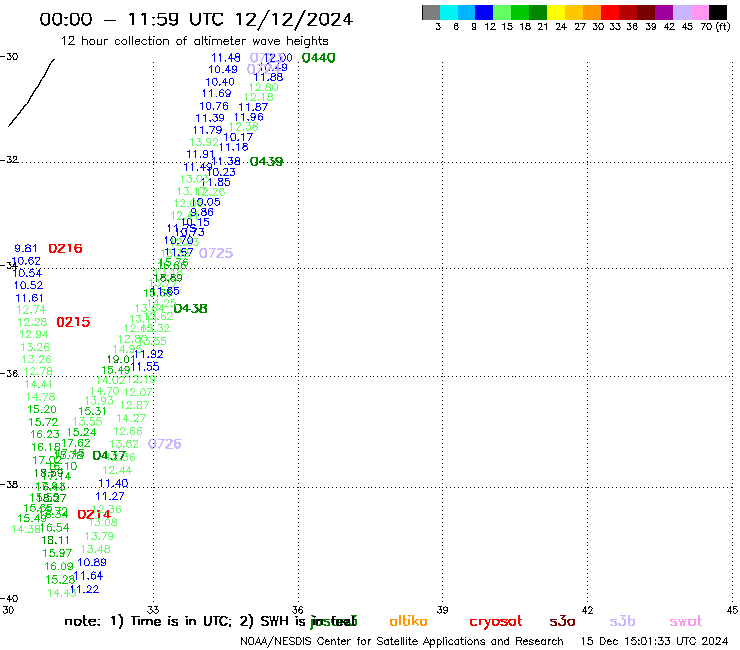Viewport: 740px width, 650px height.
Task: Click the black swatch at the legend's end
Action: click(x=718, y=12)
